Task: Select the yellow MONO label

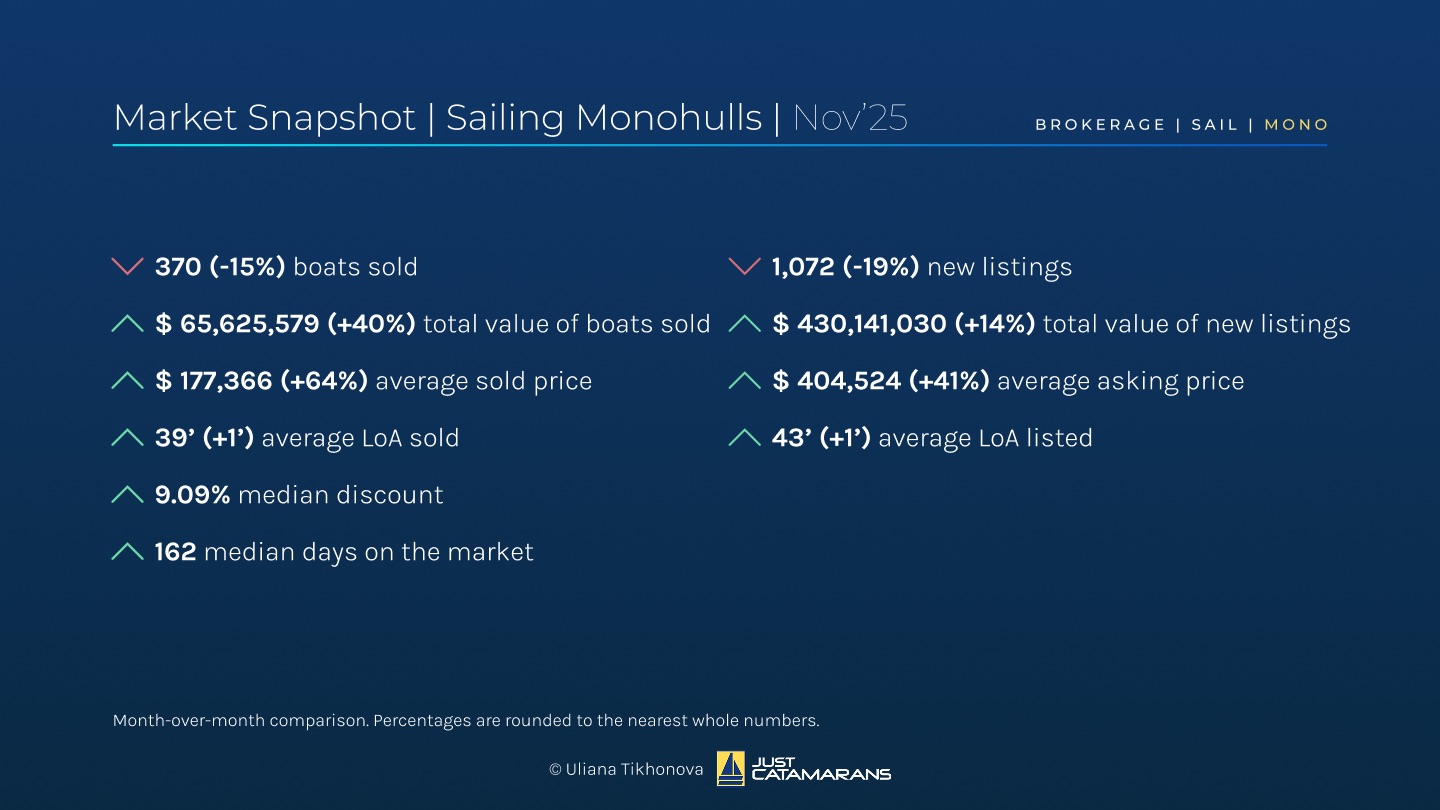Action: 1297,125
